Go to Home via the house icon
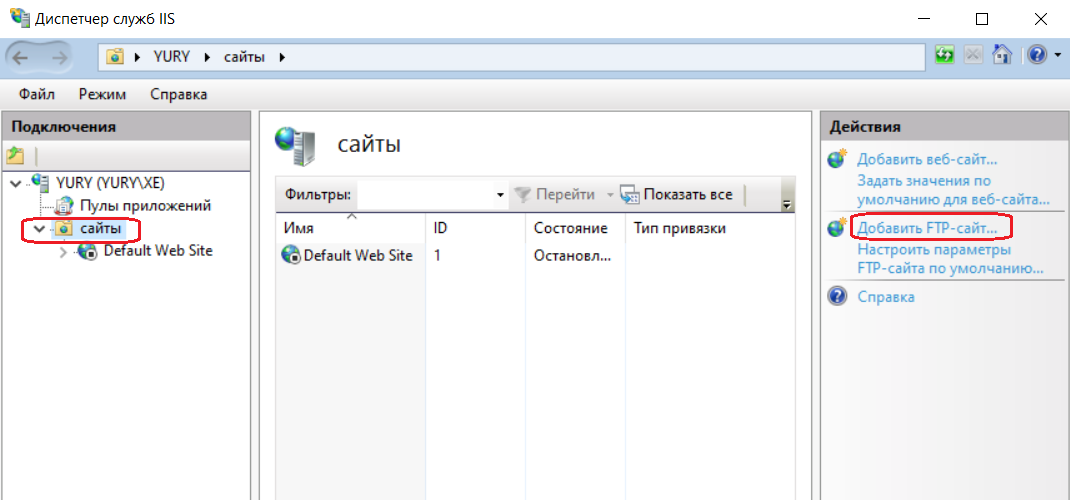This screenshot has width=1070, height=500. pyautogui.click(x=1001, y=55)
